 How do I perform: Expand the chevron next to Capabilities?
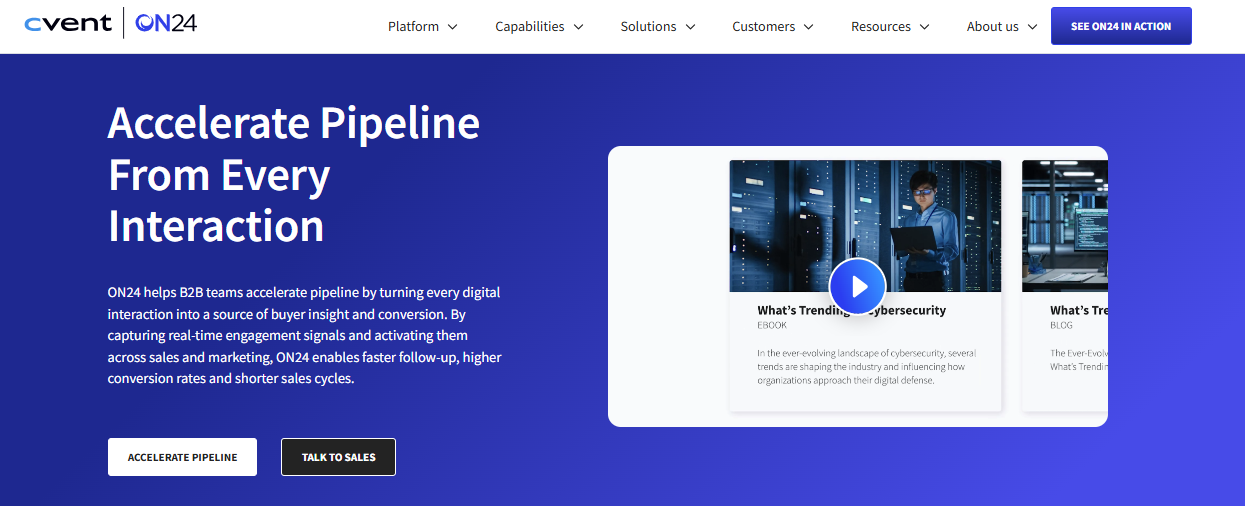[579, 27]
